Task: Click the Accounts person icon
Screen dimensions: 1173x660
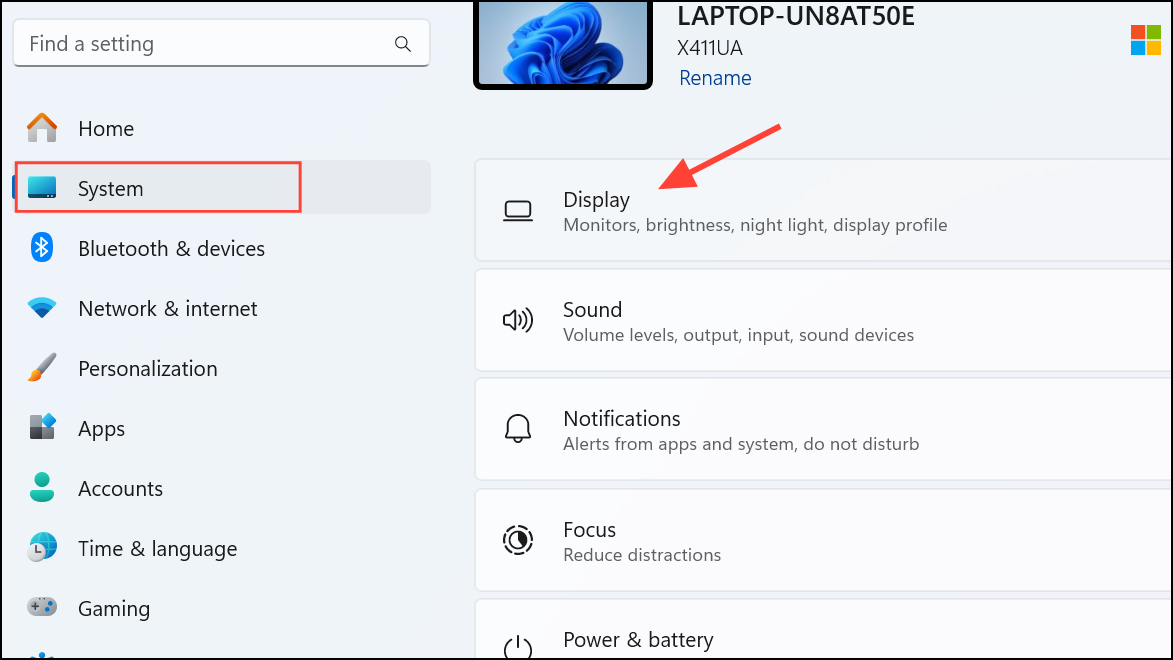Action: click(x=42, y=487)
